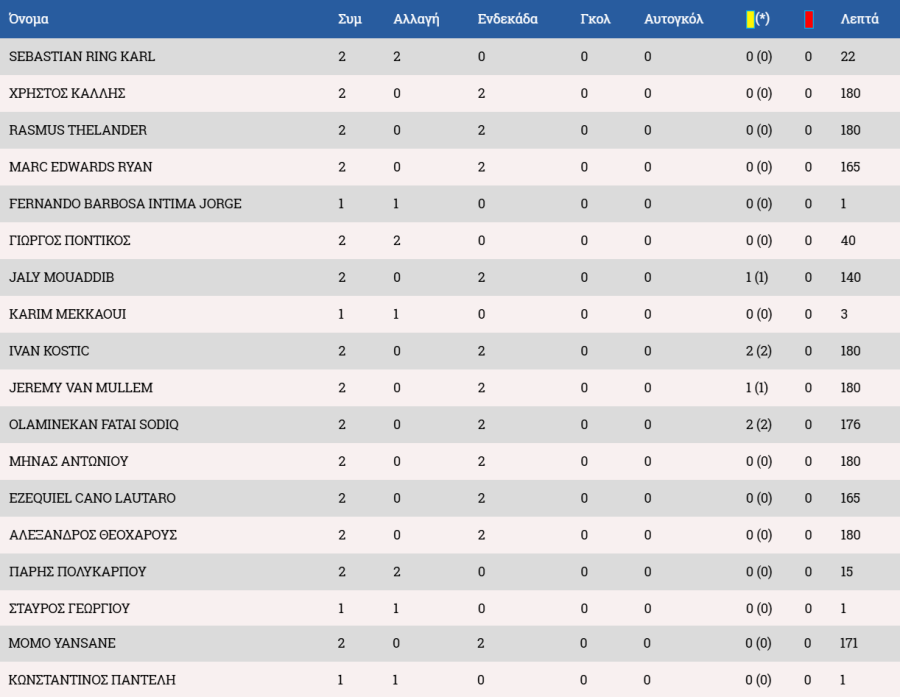Open ΚΩΝΣΤΑΝΤΙΝΟΣ ΠΑΝΤΕΛΗ player row
This screenshot has height=697, width=900.
450,680
